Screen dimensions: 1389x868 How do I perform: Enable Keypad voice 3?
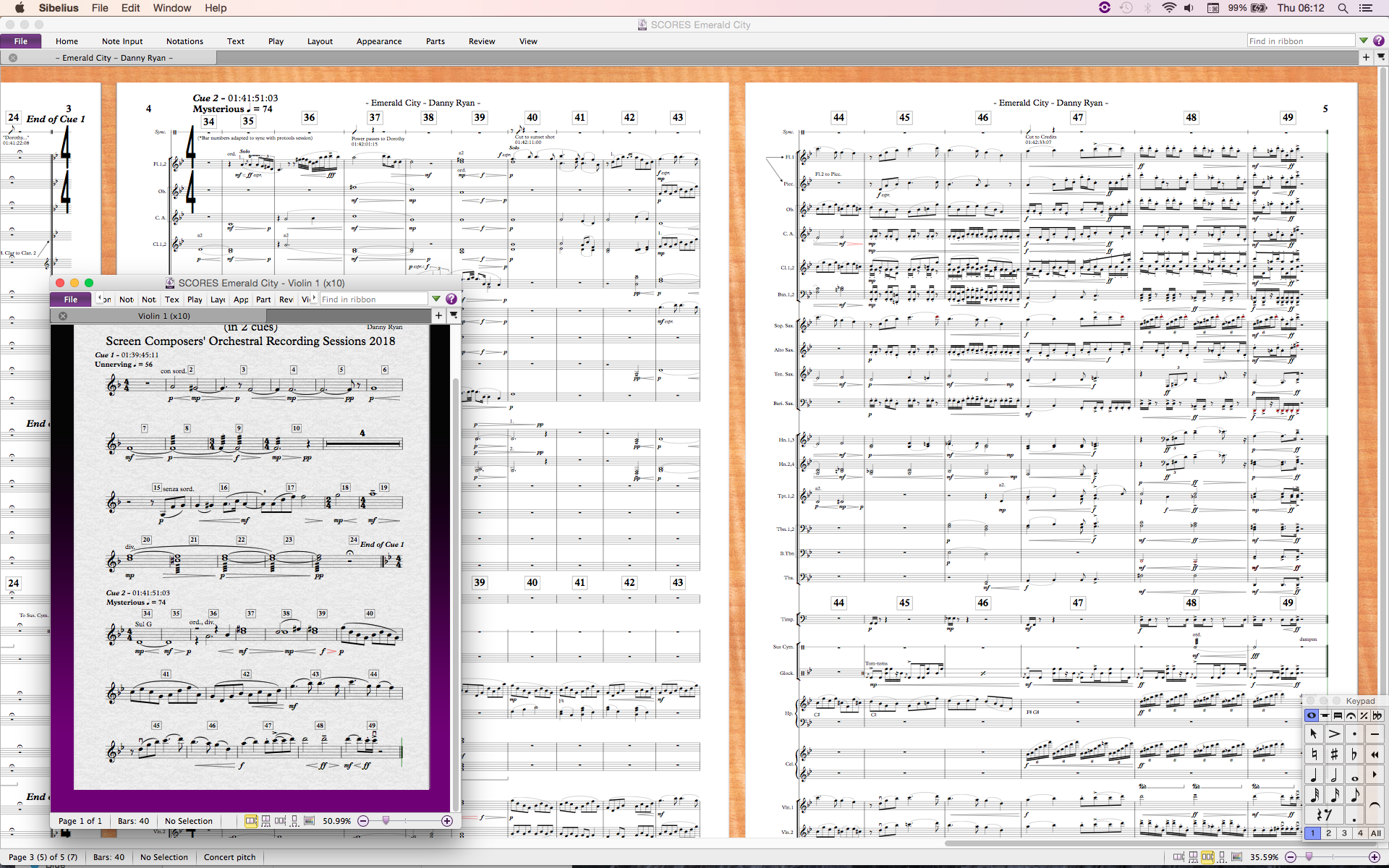point(1344,833)
